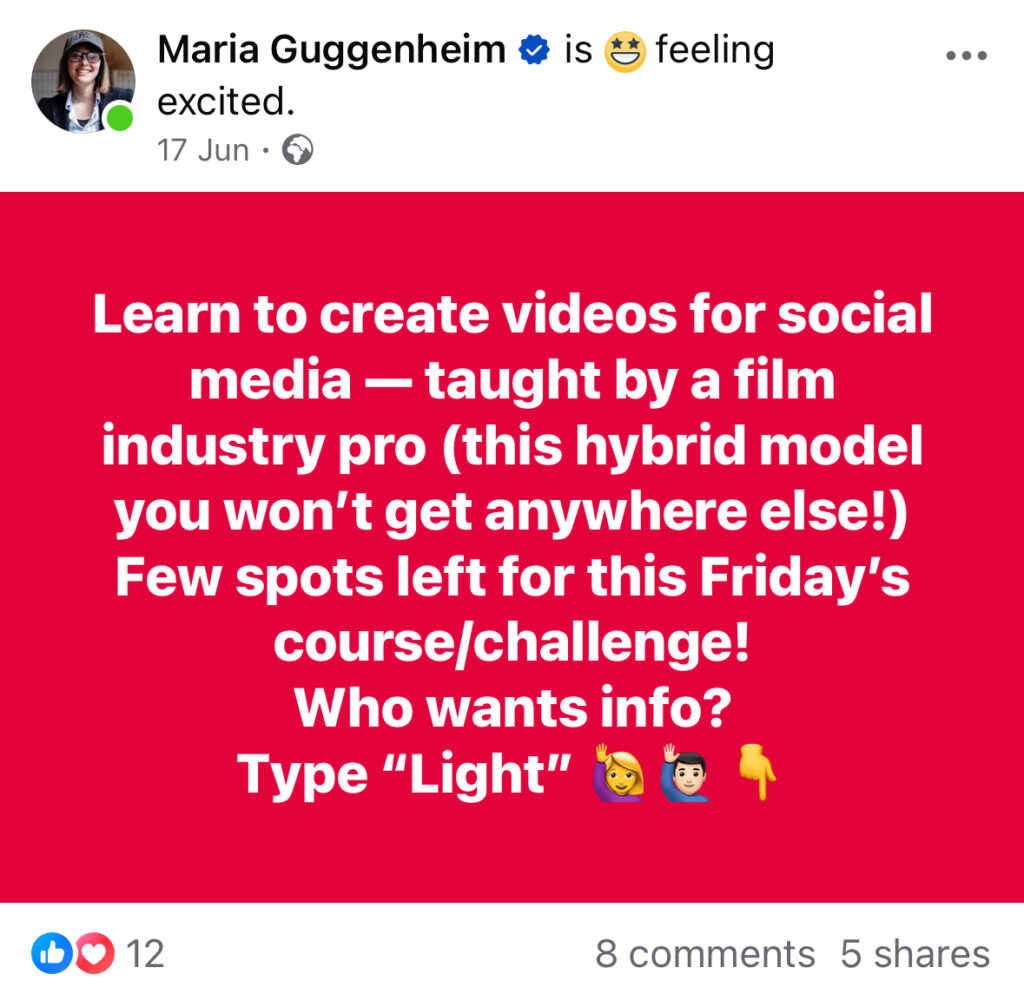Click the "17 Jun" post timestamp
Screen dimensions: 1024x1007
[x=203, y=150]
